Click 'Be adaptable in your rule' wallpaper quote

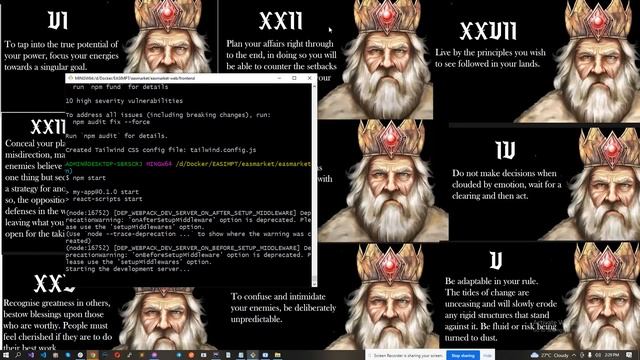pyautogui.click(x=500, y=309)
